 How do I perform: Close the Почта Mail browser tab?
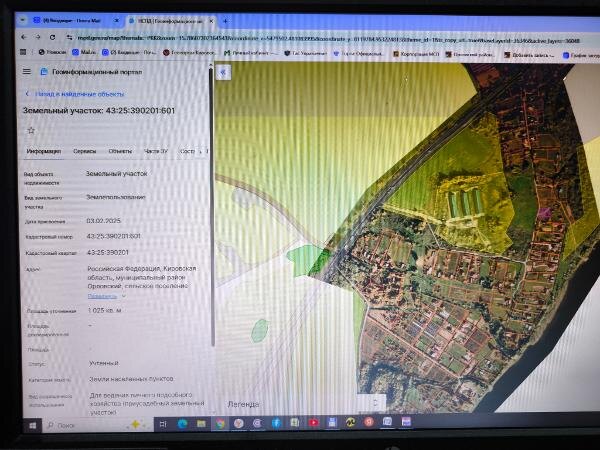tap(117, 21)
